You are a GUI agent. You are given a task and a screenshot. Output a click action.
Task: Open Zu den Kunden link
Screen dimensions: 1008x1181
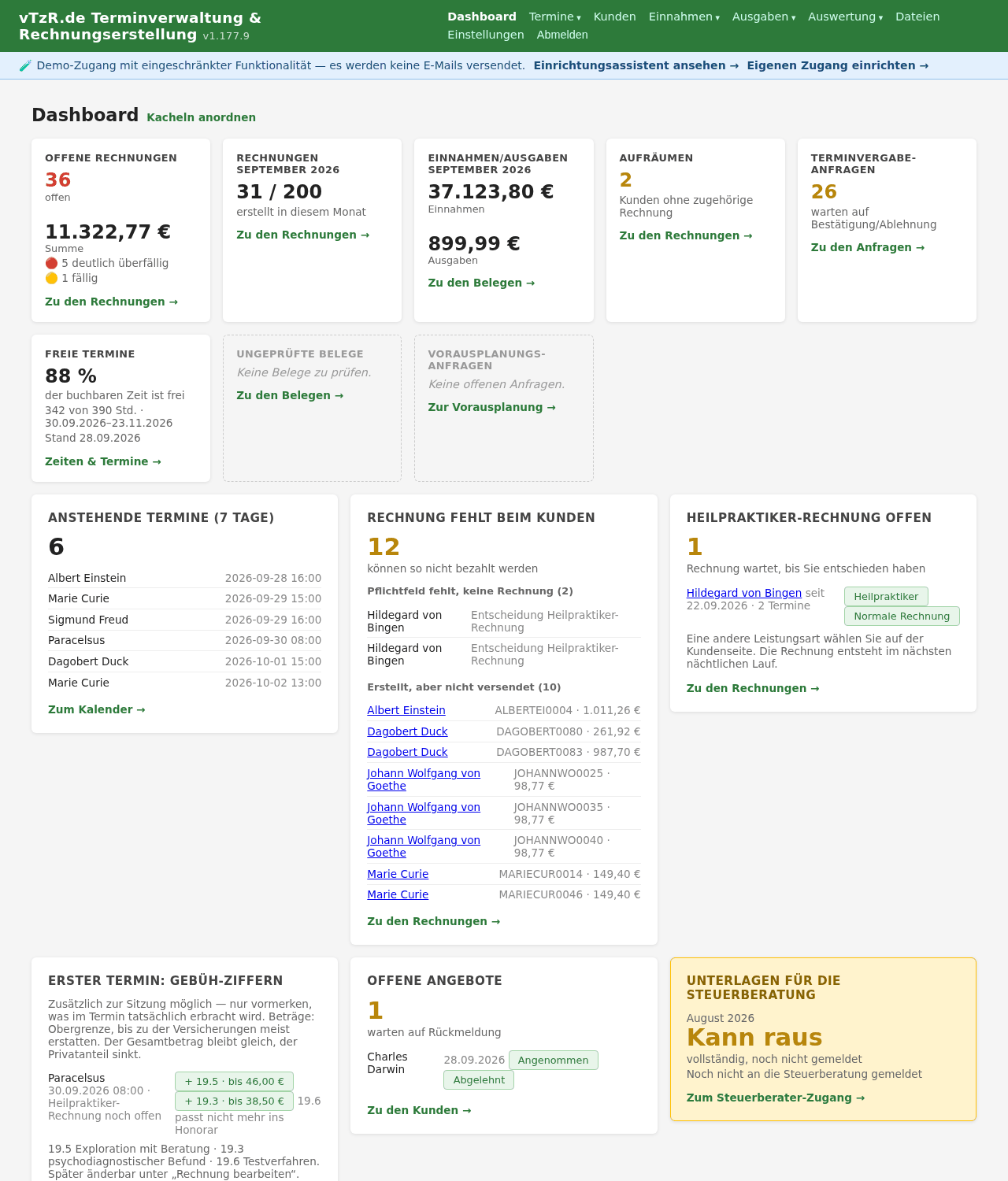click(x=419, y=1110)
